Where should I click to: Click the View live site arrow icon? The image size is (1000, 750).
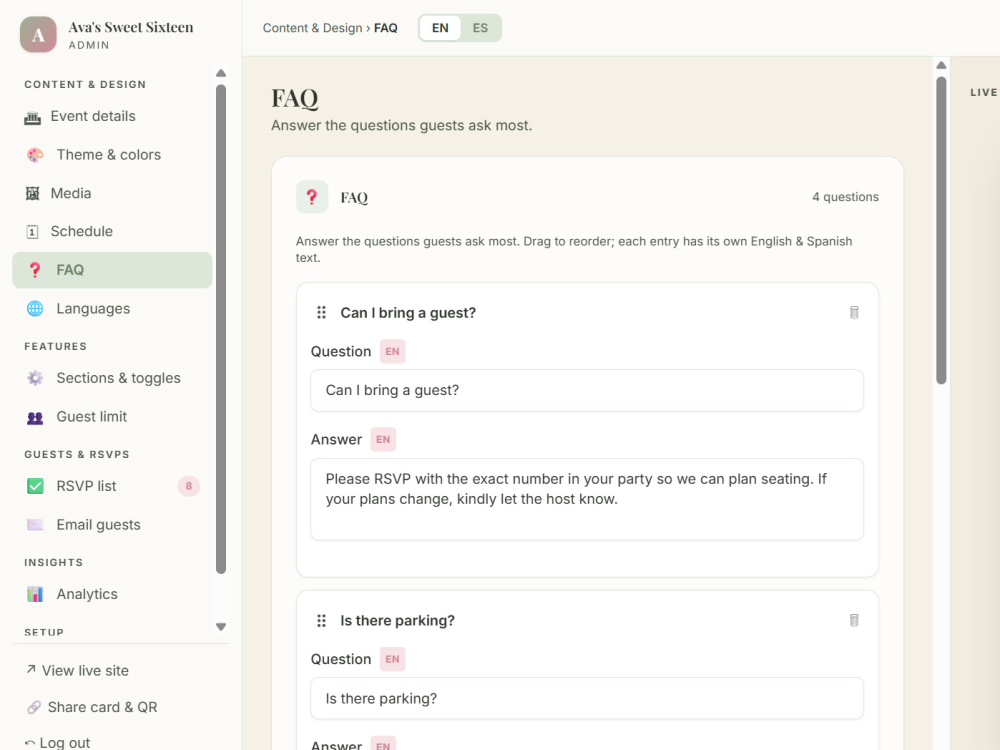pyautogui.click(x=31, y=670)
